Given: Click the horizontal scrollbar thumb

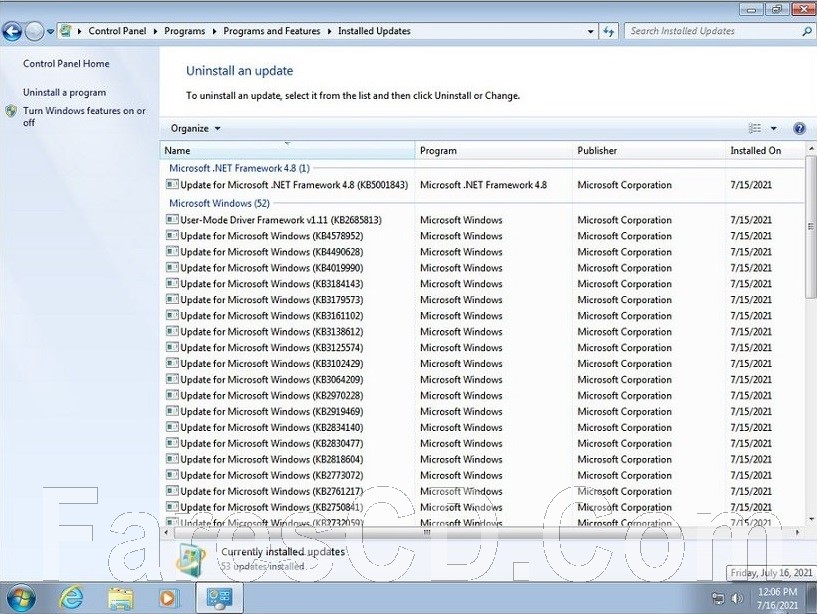Looking at the screenshot, I should [427, 532].
